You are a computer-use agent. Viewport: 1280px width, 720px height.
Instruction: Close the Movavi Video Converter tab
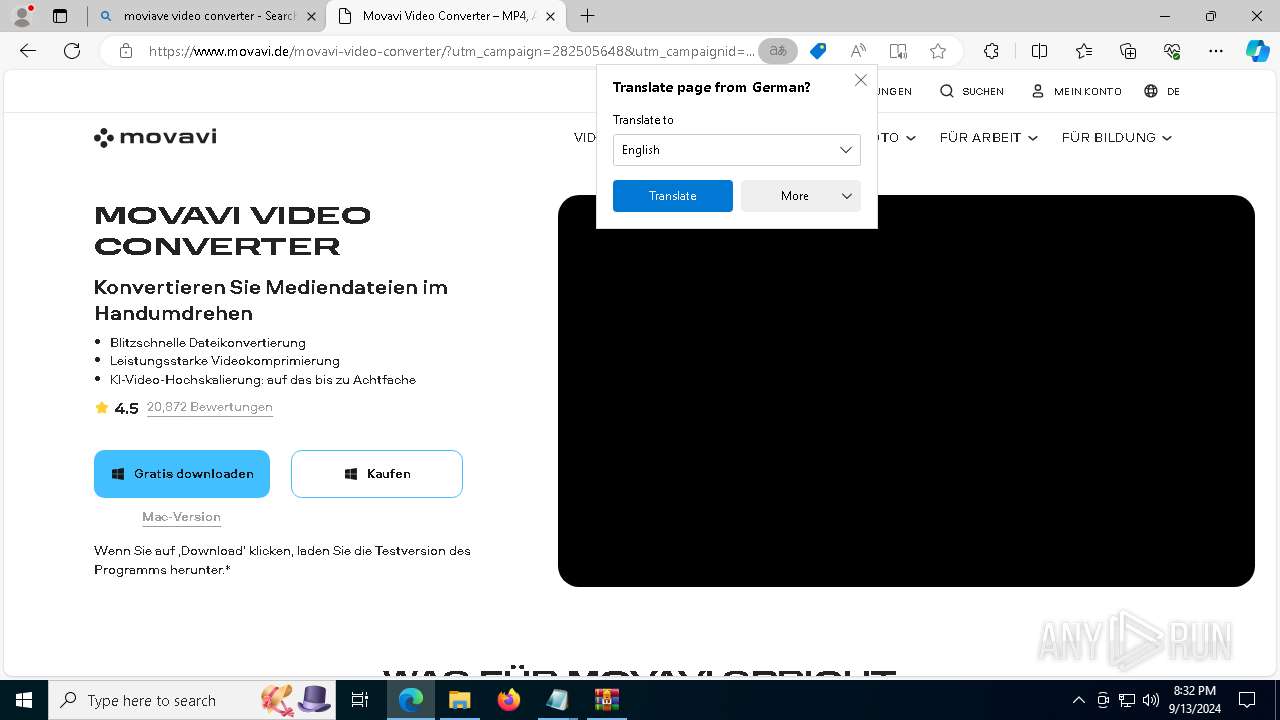(x=550, y=16)
